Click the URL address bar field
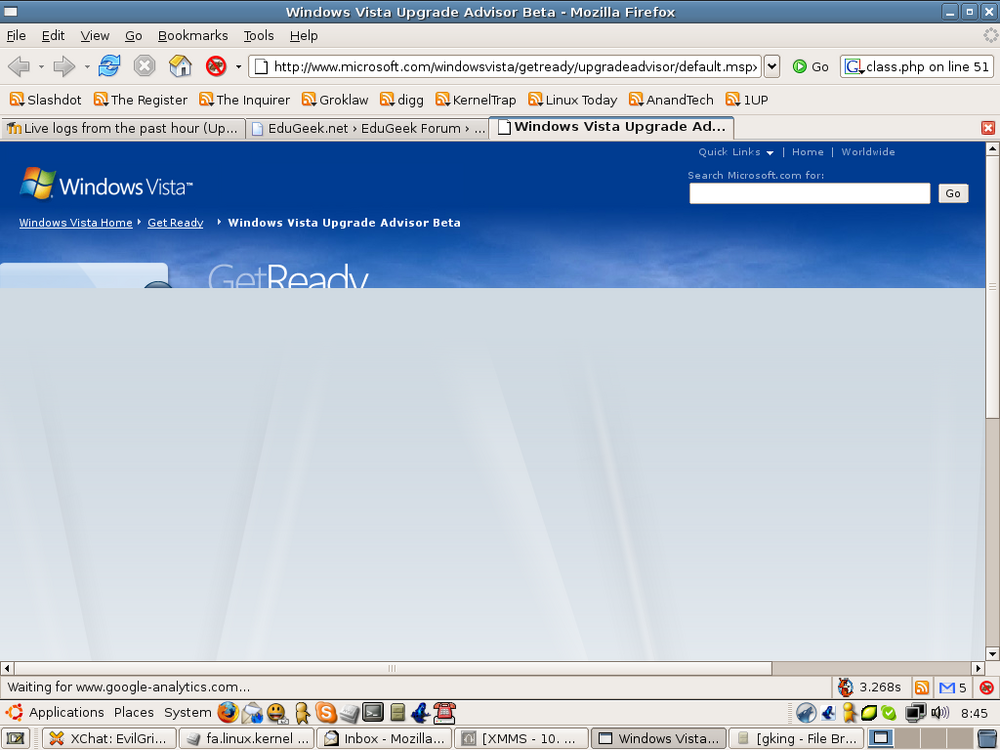The height and width of the screenshot is (750, 1000). click(505, 66)
